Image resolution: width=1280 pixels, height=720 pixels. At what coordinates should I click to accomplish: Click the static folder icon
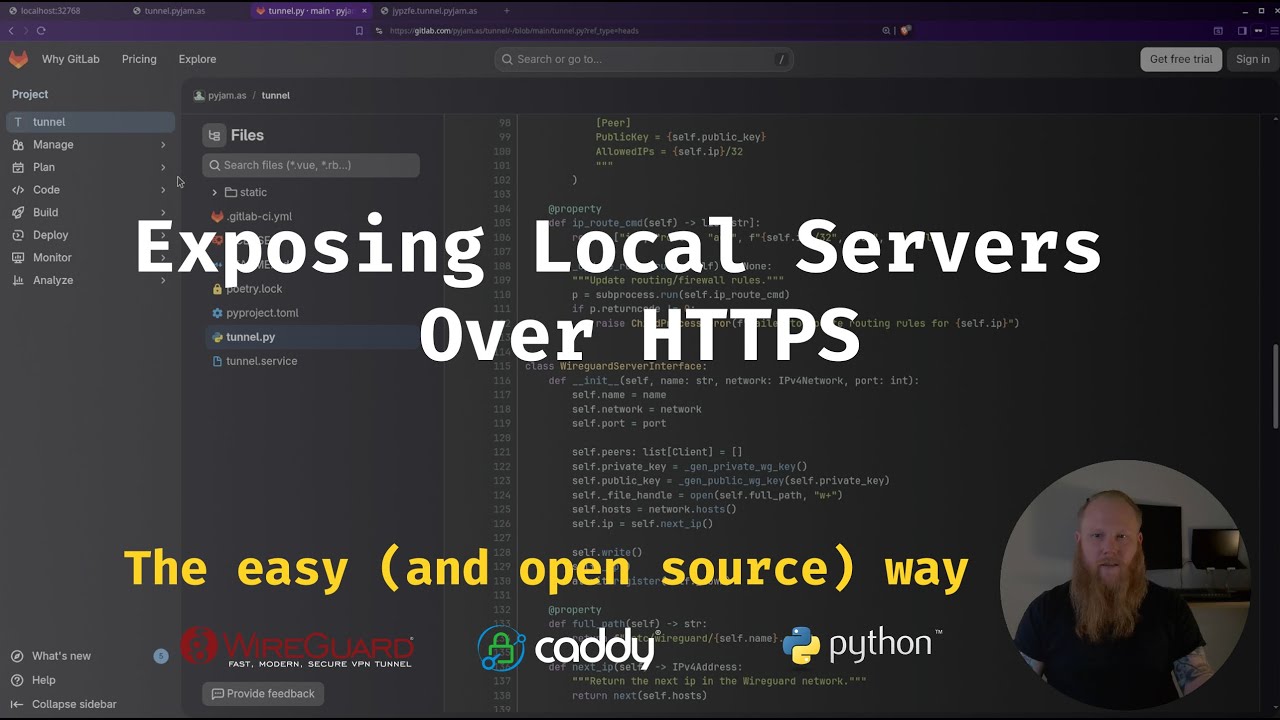tap(231, 192)
